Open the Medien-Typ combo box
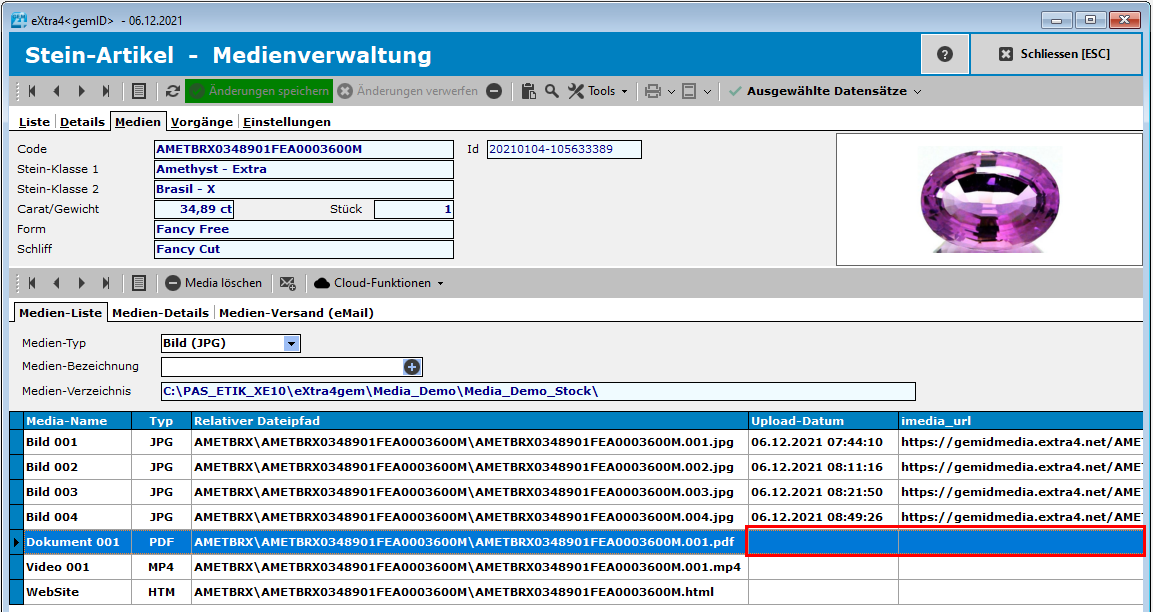 tap(291, 343)
